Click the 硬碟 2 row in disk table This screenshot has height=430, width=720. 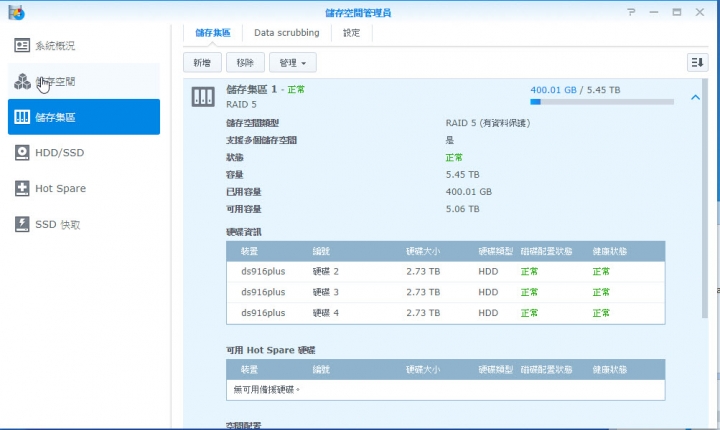coord(445,272)
